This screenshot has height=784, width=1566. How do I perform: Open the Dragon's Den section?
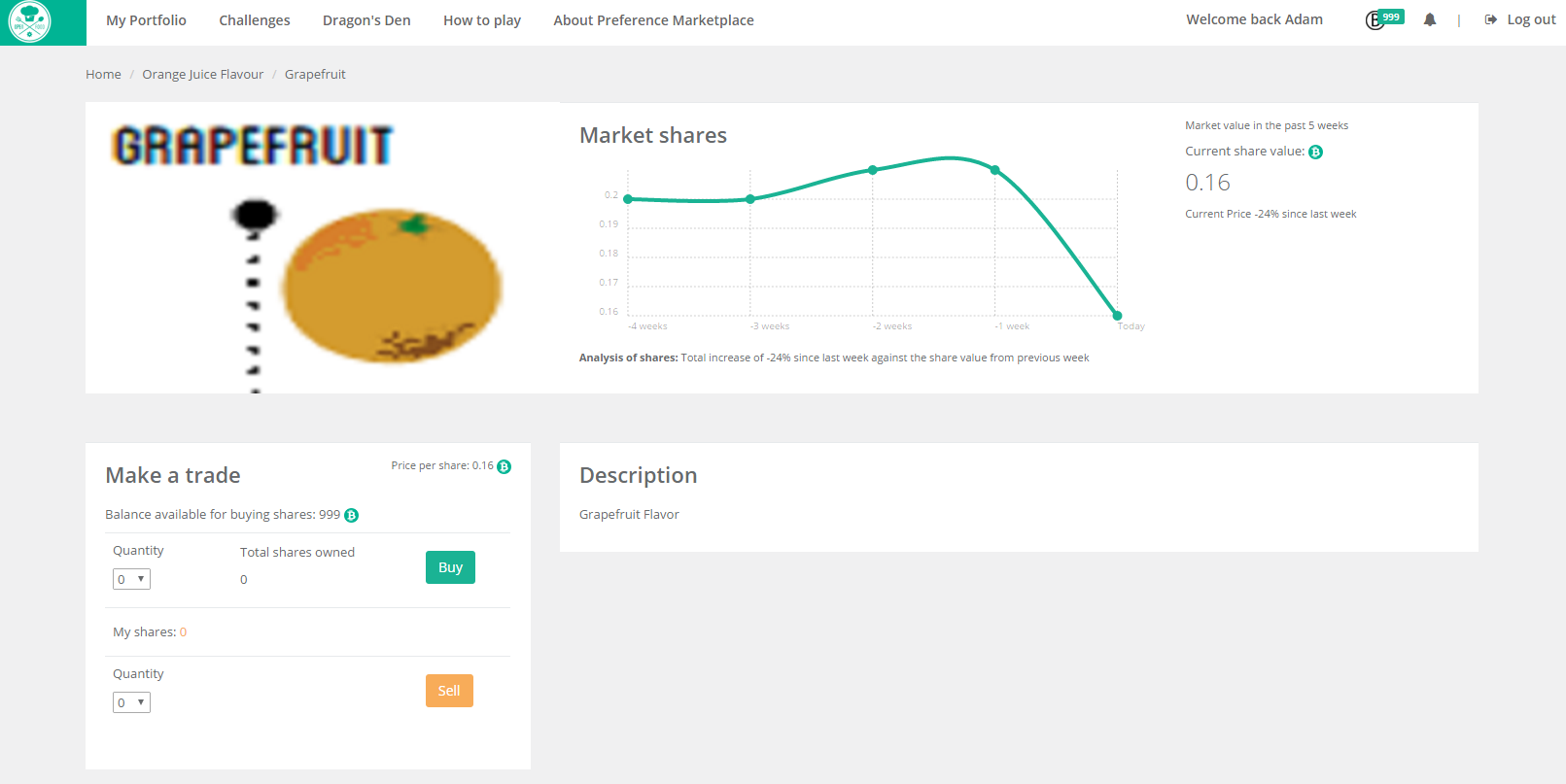366,20
